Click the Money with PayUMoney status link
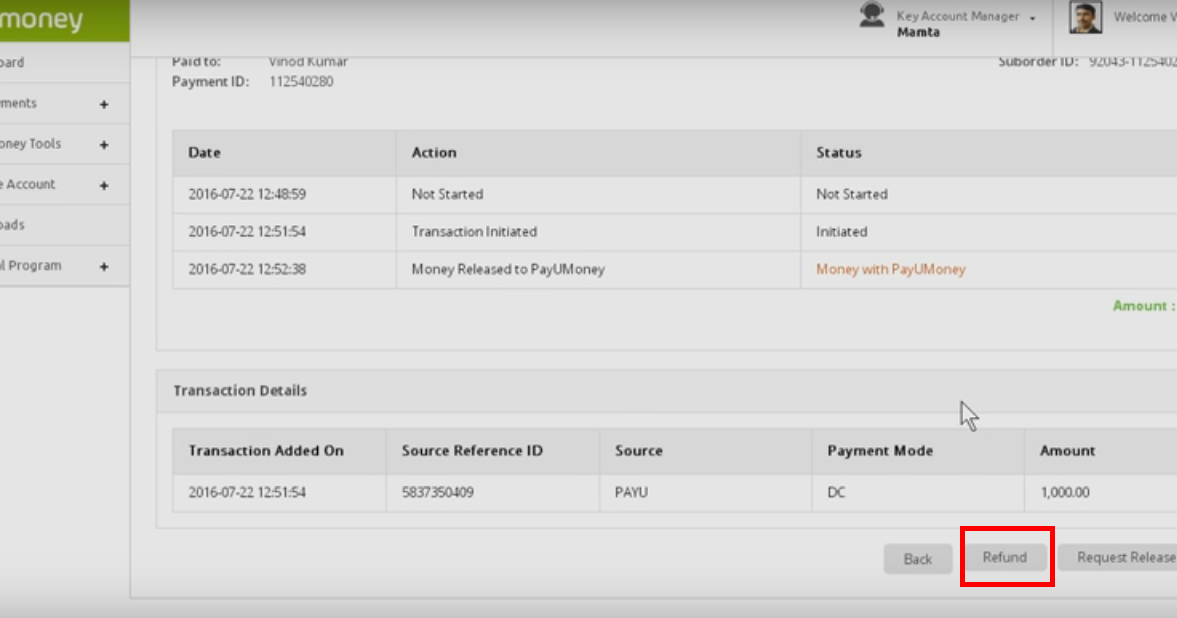Image resolution: width=1177 pixels, height=618 pixels. 891,269
